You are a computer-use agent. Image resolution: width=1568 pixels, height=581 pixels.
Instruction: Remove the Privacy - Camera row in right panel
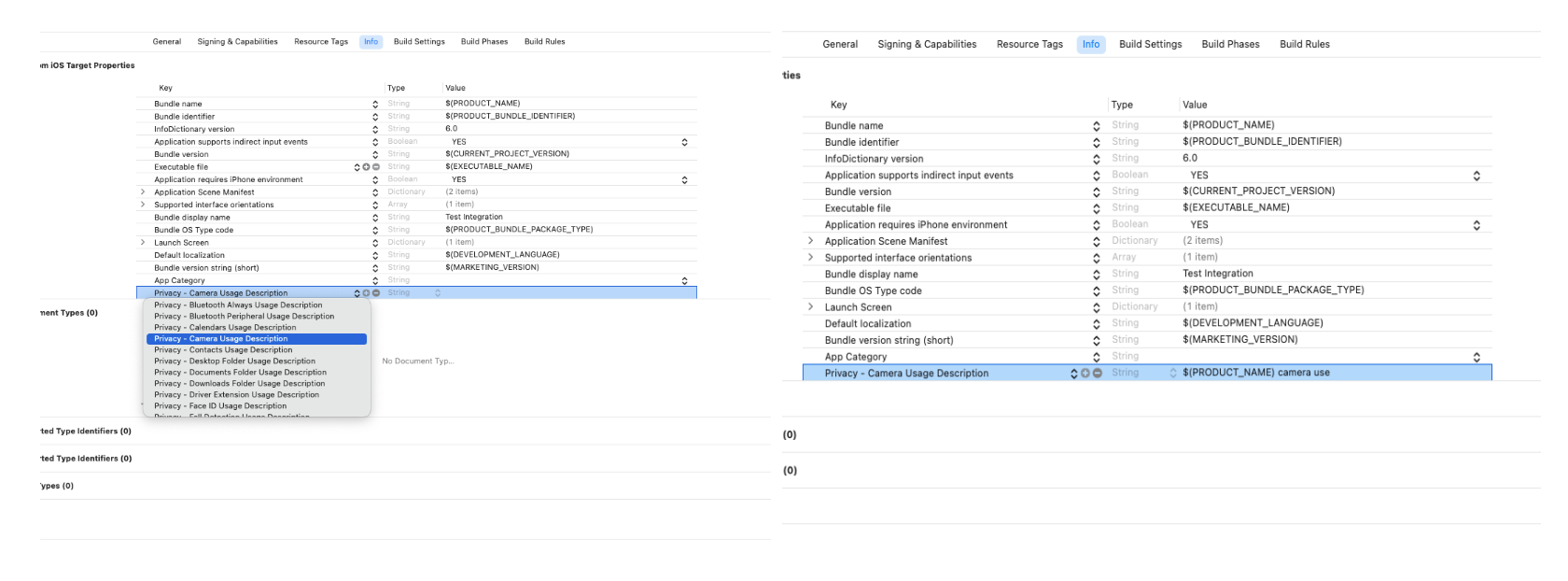pos(1098,374)
